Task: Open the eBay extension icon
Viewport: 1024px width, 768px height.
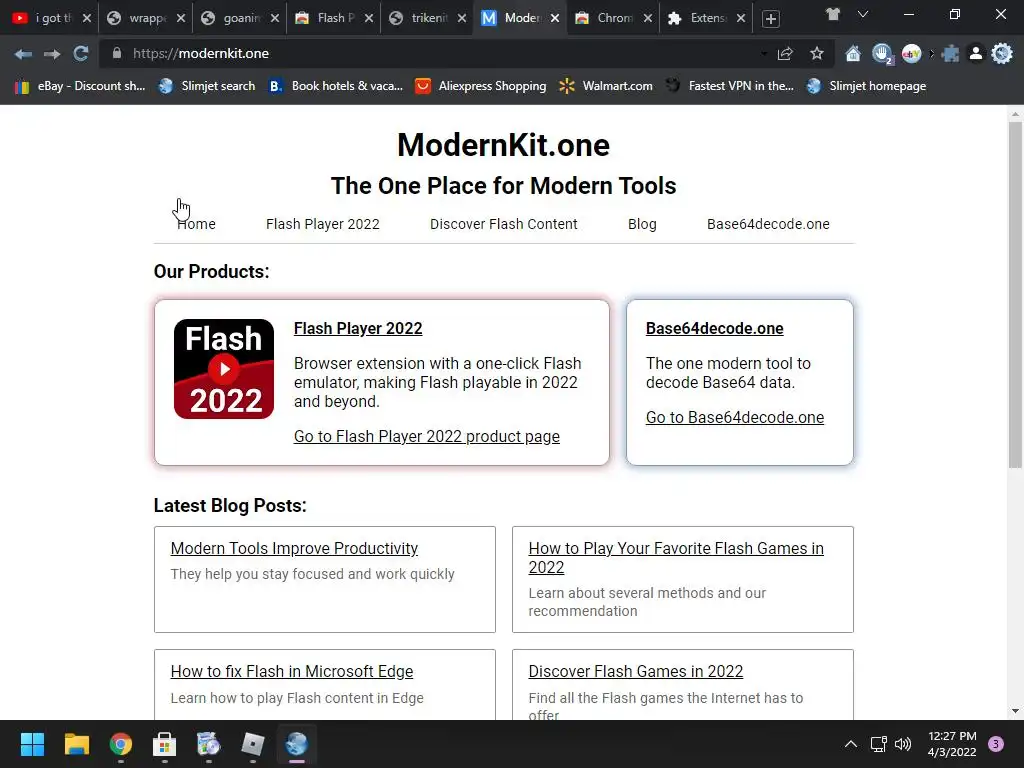Action: [x=912, y=54]
